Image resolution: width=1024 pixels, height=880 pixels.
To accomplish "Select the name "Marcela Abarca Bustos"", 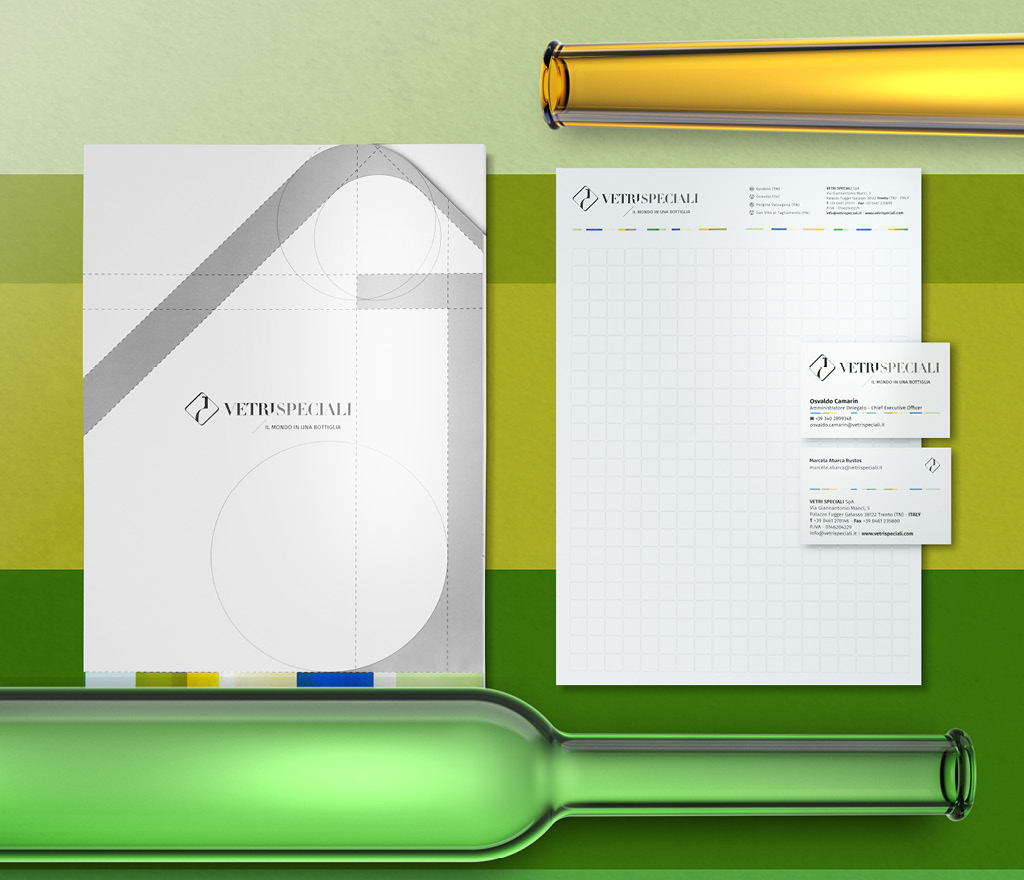I will [835, 460].
